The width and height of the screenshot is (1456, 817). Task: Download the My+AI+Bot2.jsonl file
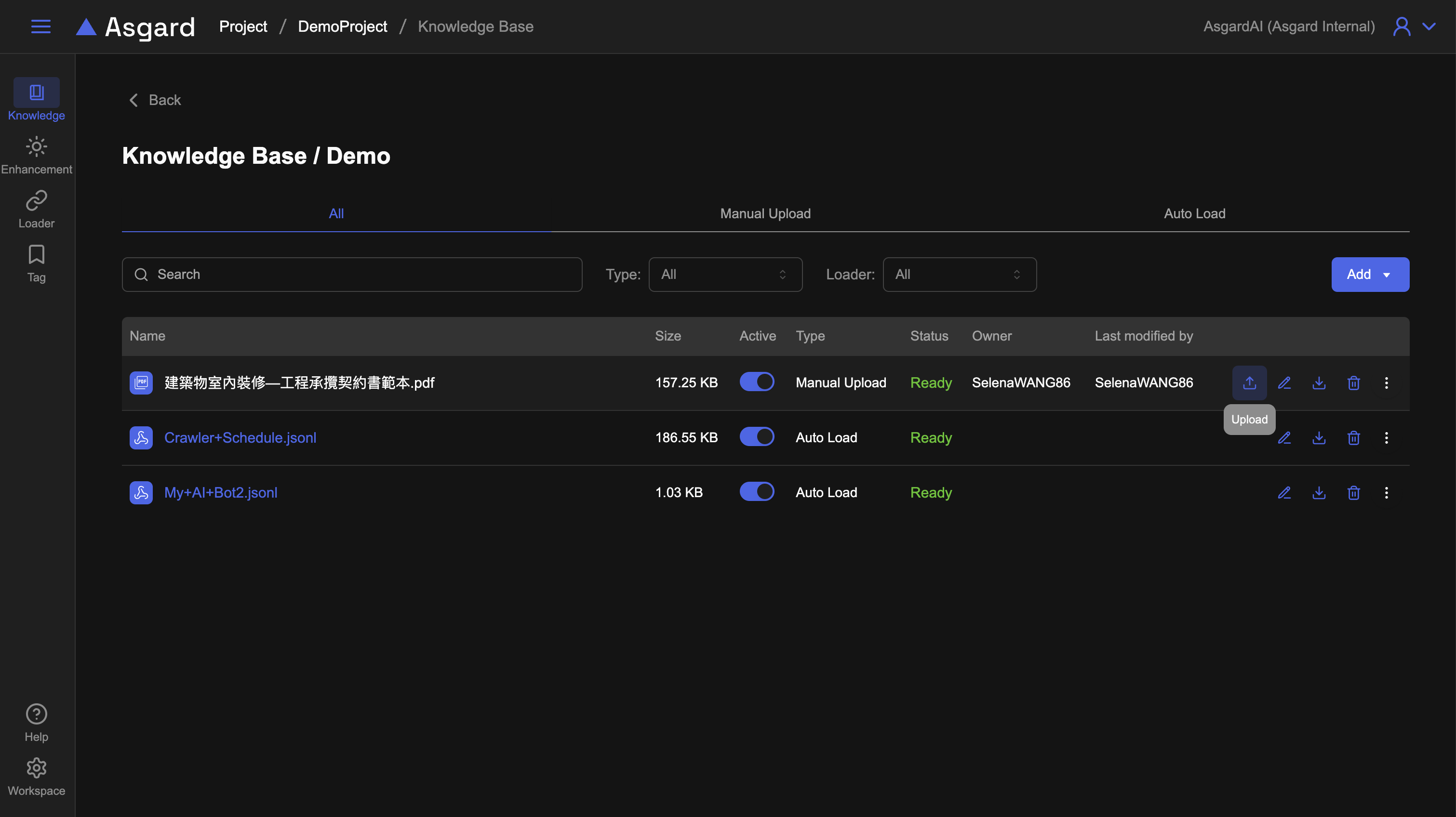click(1319, 492)
